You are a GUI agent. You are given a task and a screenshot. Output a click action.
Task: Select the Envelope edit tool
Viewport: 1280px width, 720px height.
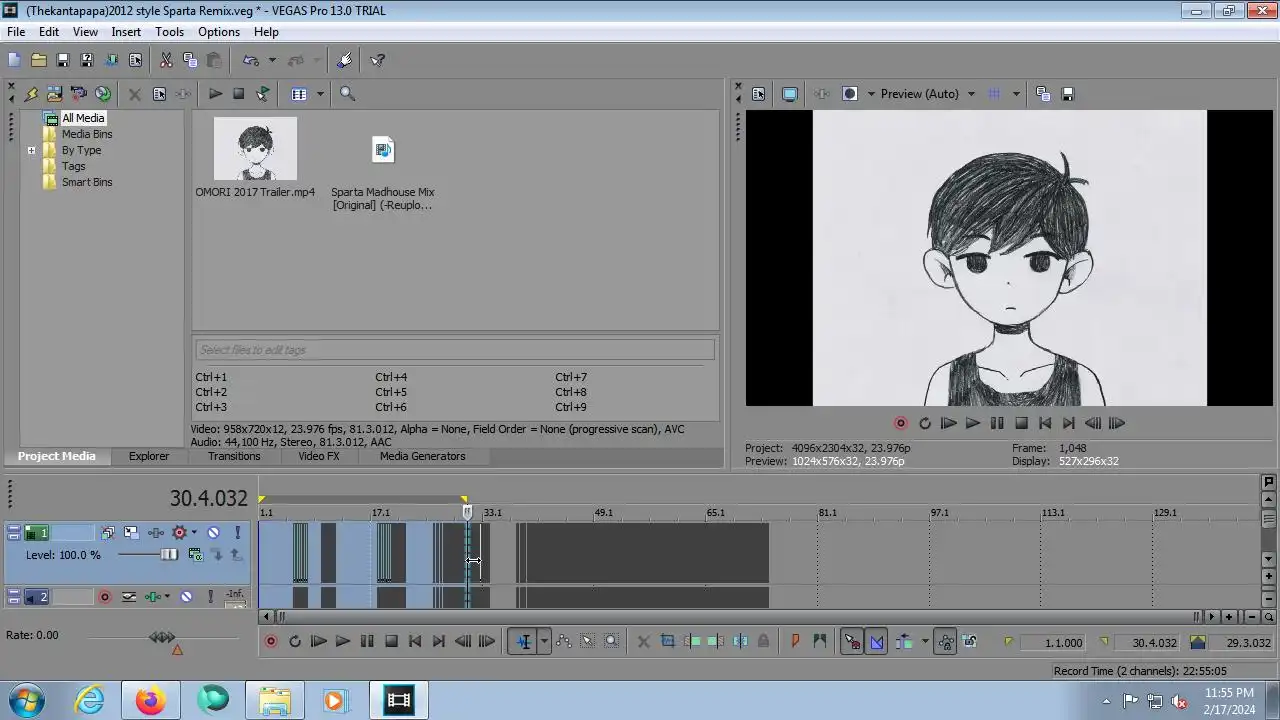coord(563,642)
